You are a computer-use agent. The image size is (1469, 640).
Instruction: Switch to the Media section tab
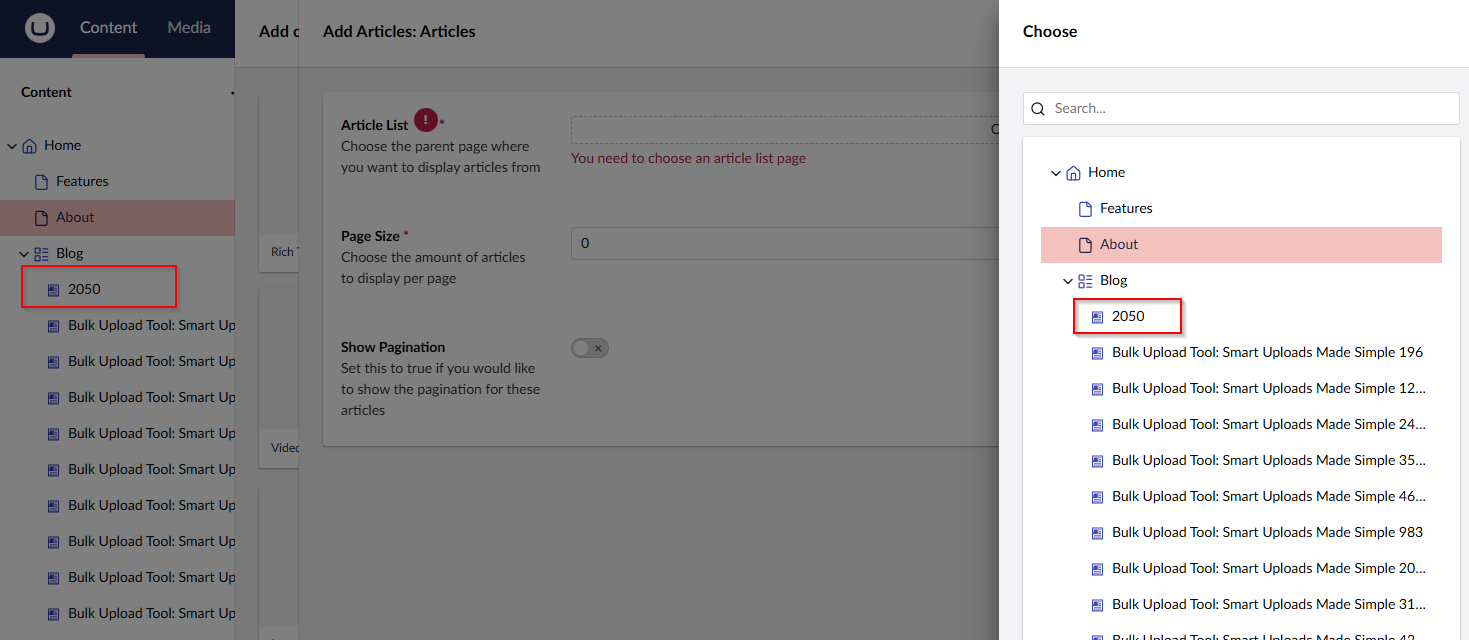point(189,28)
